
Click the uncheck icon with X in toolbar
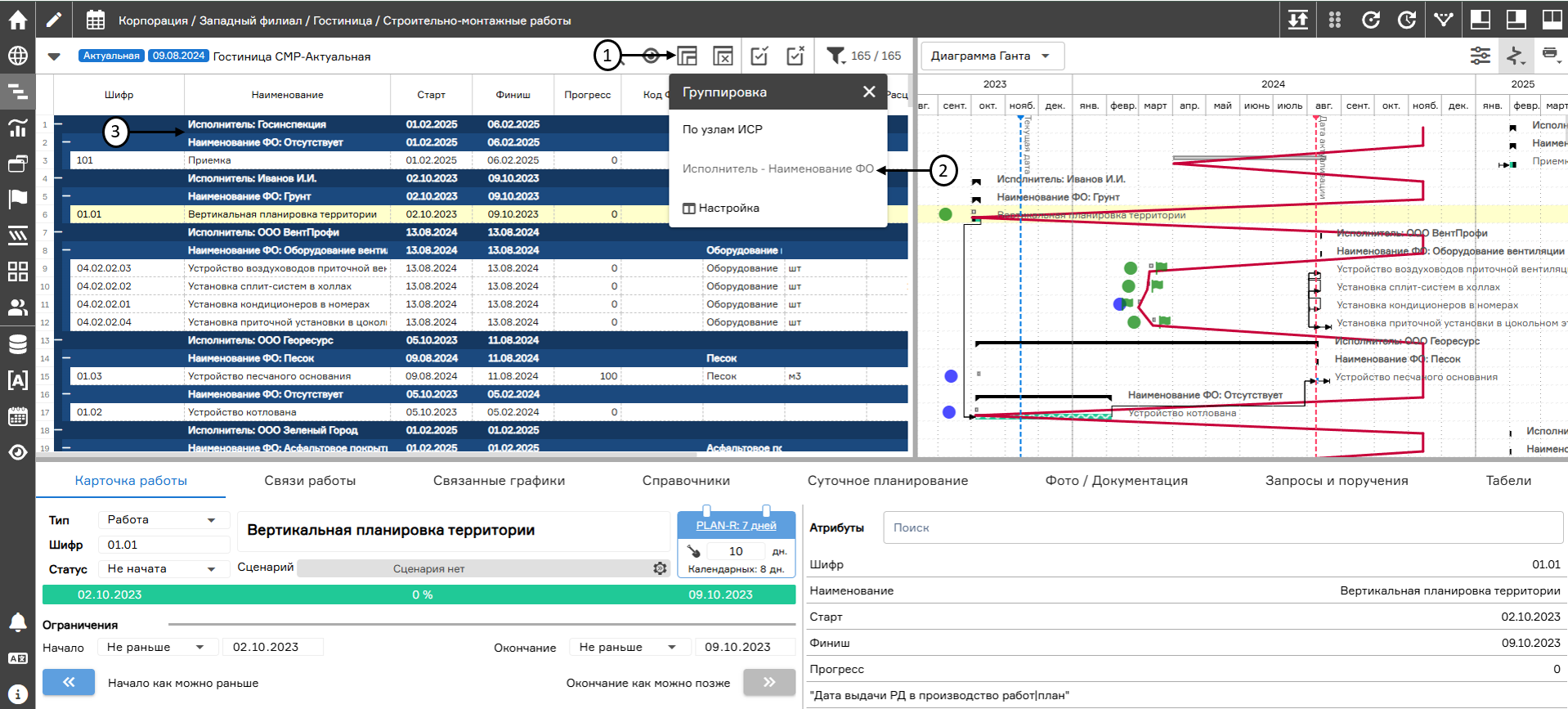[795, 56]
